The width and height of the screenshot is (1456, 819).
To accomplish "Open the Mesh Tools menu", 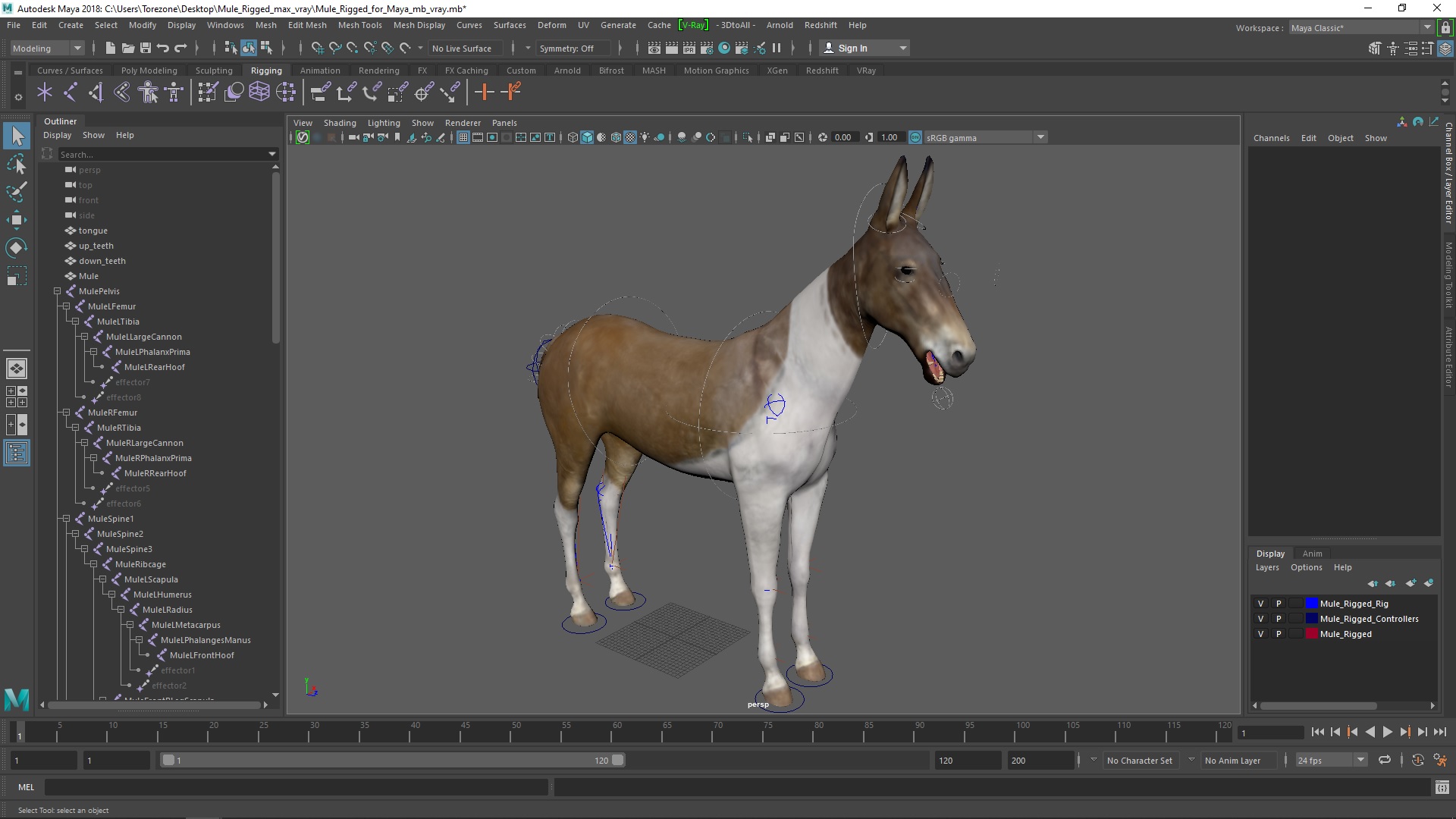I will point(359,25).
